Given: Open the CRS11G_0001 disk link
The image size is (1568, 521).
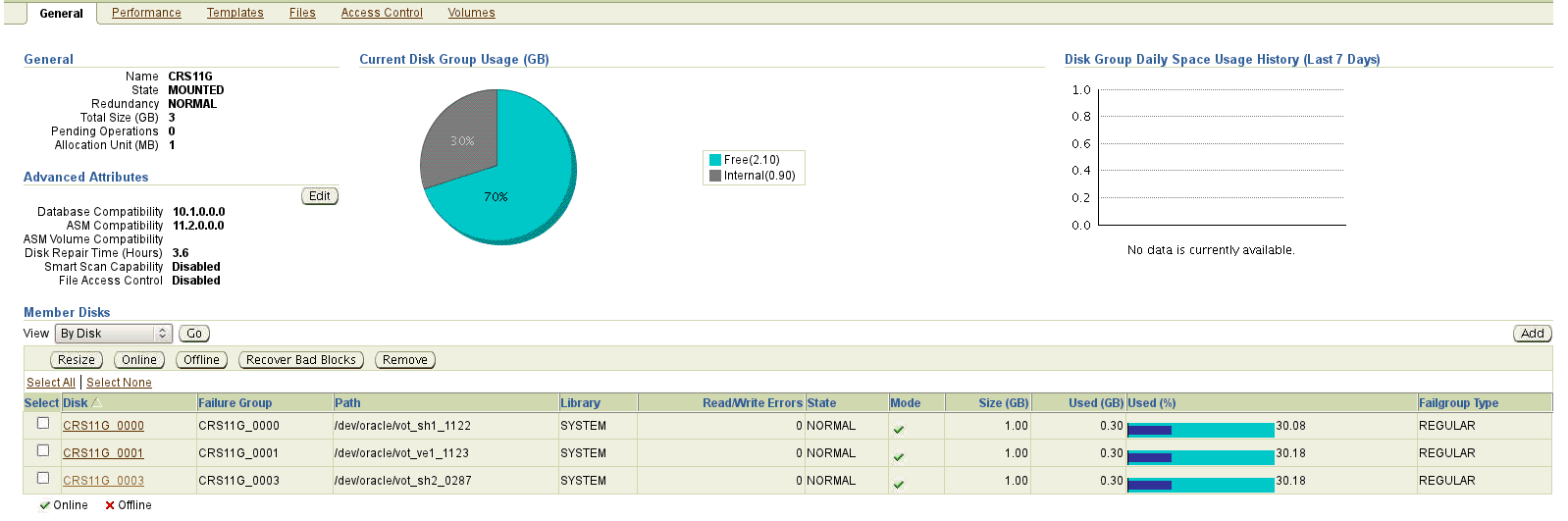Looking at the screenshot, I should point(103,453).
